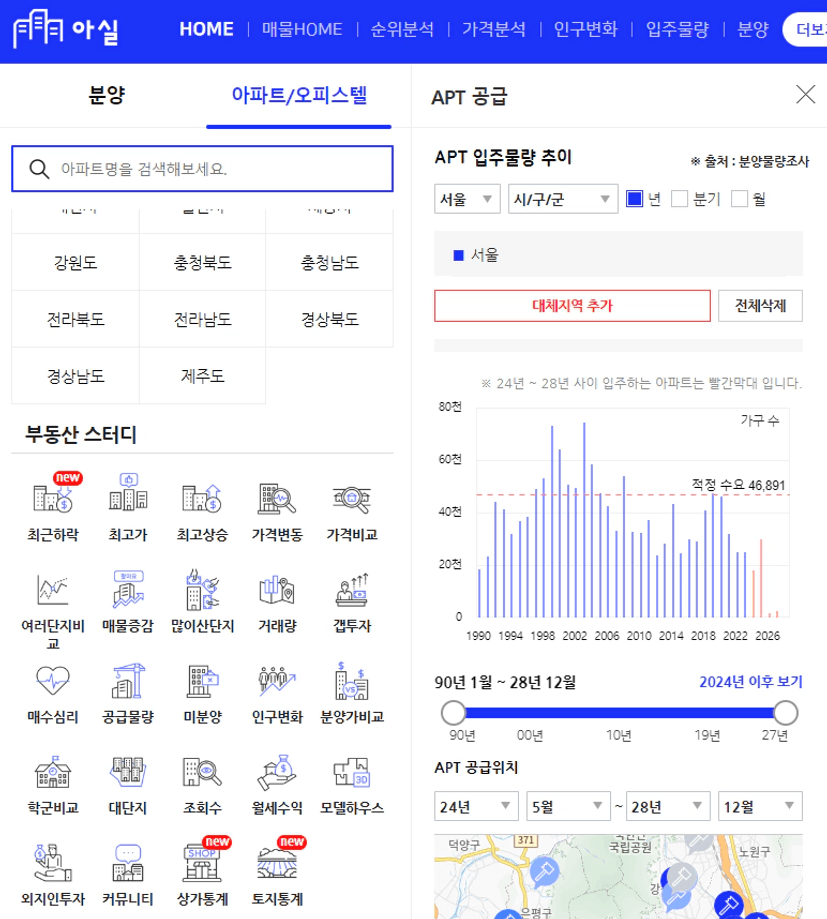Open the 시/구/군 dropdown
The height and width of the screenshot is (919, 827).
563,199
